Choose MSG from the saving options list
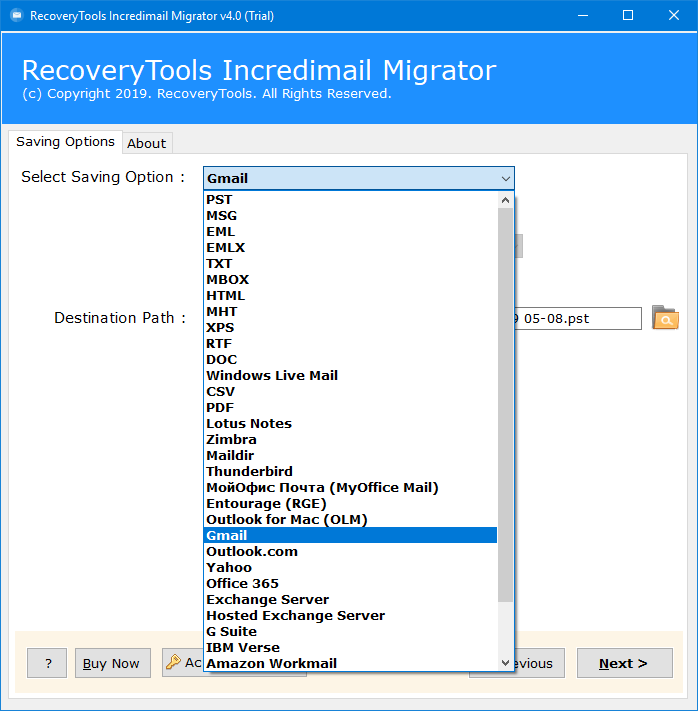 coord(351,215)
